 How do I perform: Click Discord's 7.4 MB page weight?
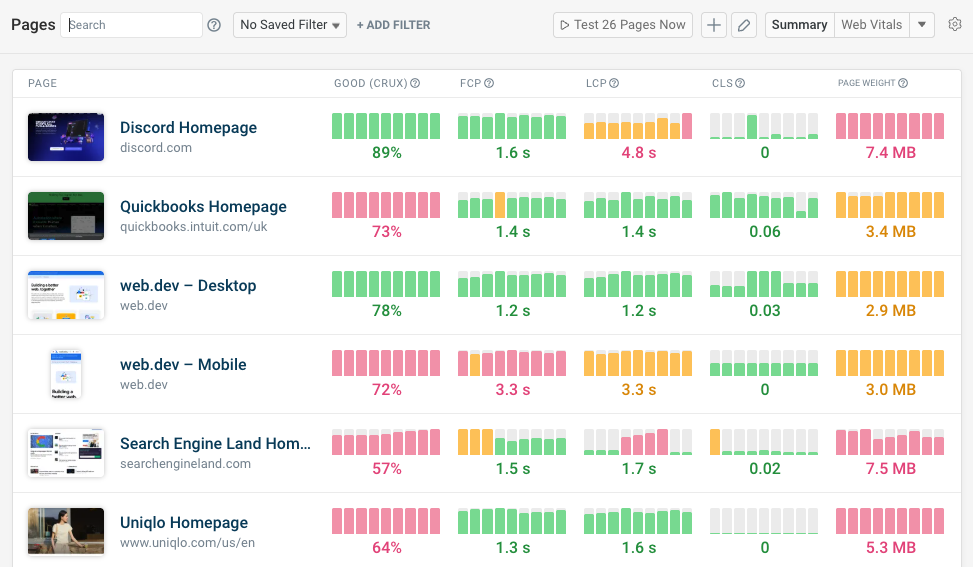point(890,153)
